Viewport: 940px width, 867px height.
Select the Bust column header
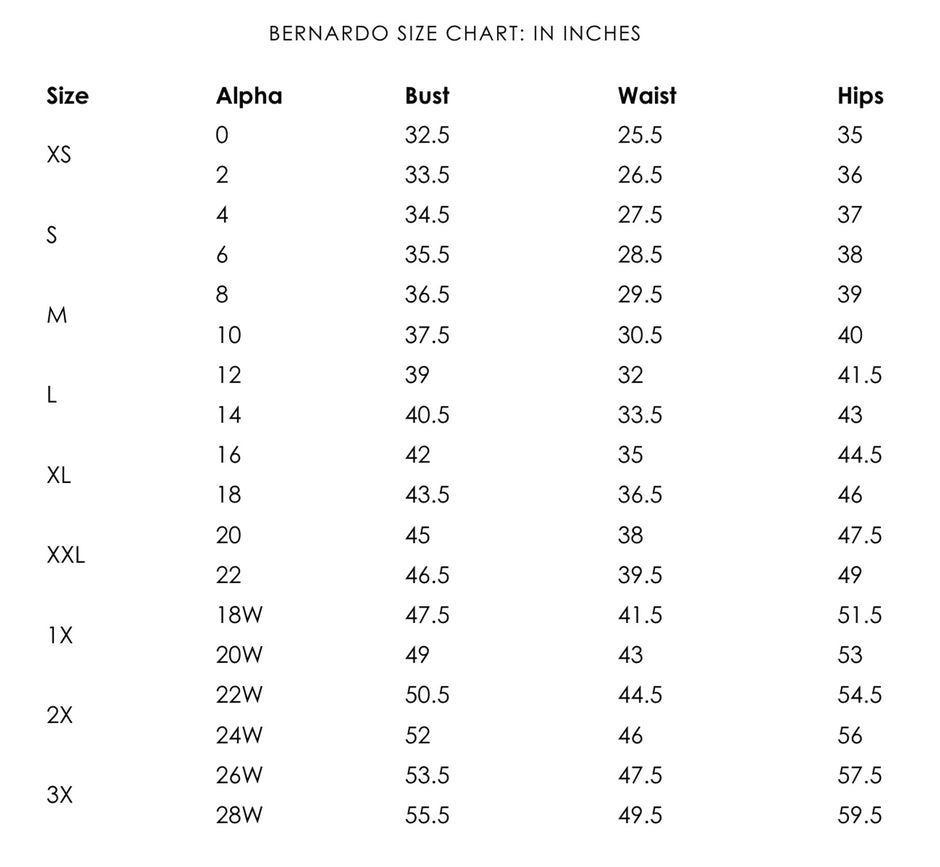pos(427,96)
